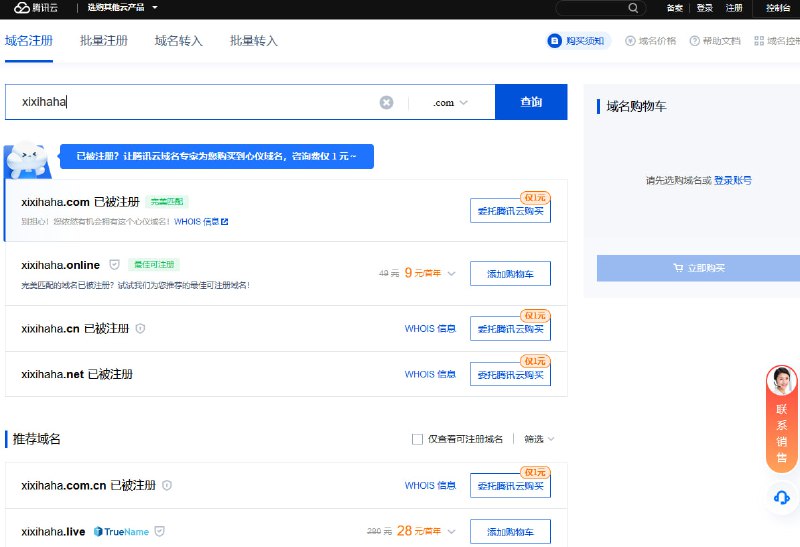Click the 帮助文档 help icon link
Screen dimensions: 800x547
[x=715, y=41]
